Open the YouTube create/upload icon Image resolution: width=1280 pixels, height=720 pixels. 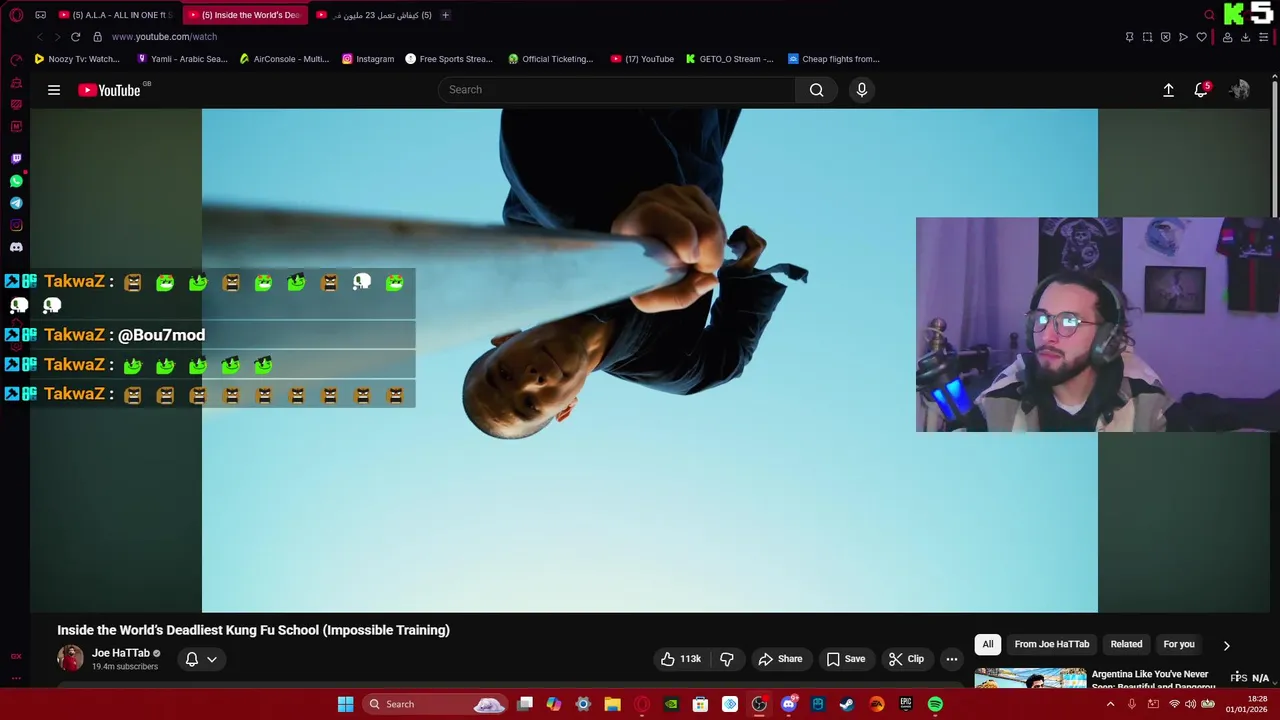1168,90
